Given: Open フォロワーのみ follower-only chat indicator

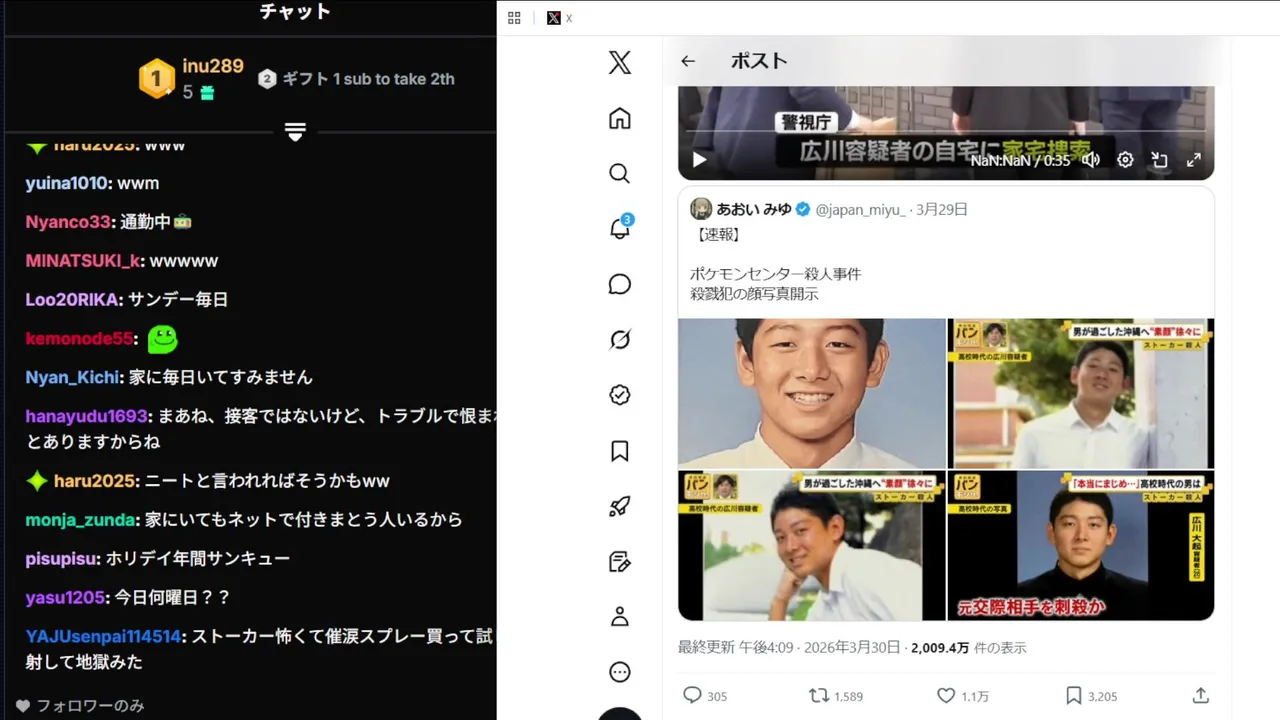Looking at the screenshot, I should pos(80,706).
